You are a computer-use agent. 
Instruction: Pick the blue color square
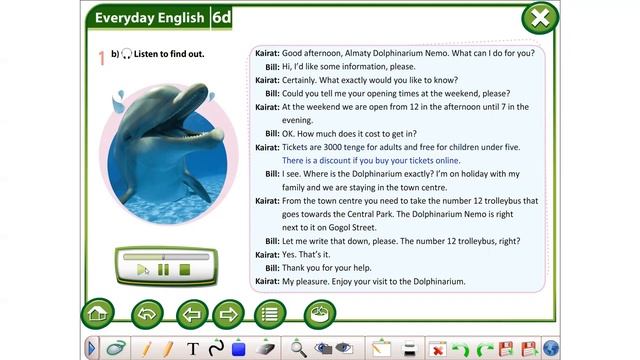click(x=239, y=349)
